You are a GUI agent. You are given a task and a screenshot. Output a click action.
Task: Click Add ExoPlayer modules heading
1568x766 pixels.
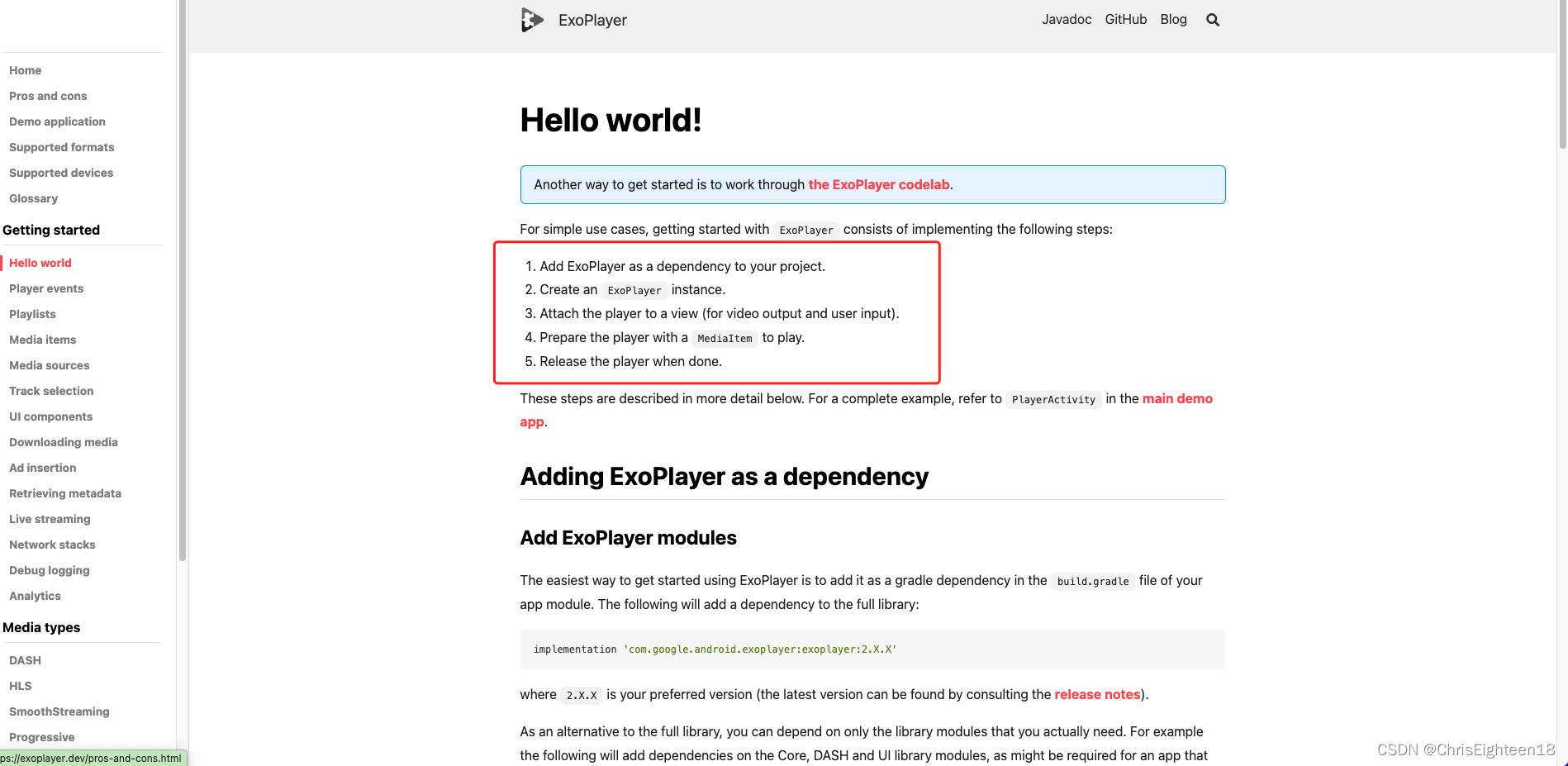(628, 538)
